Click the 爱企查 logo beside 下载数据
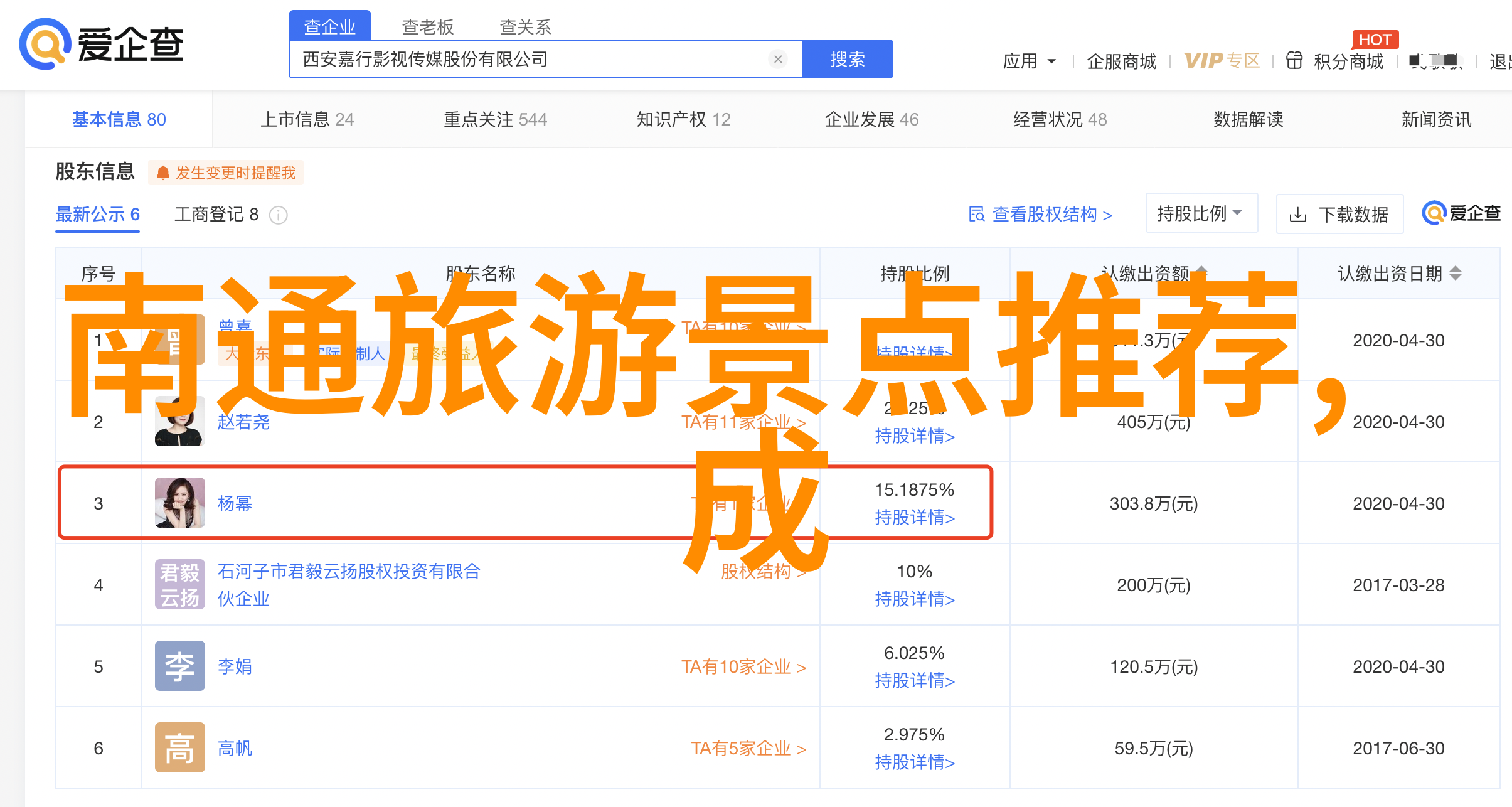The height and width of the screenshot is (807, 1512). click(1461, 213)
